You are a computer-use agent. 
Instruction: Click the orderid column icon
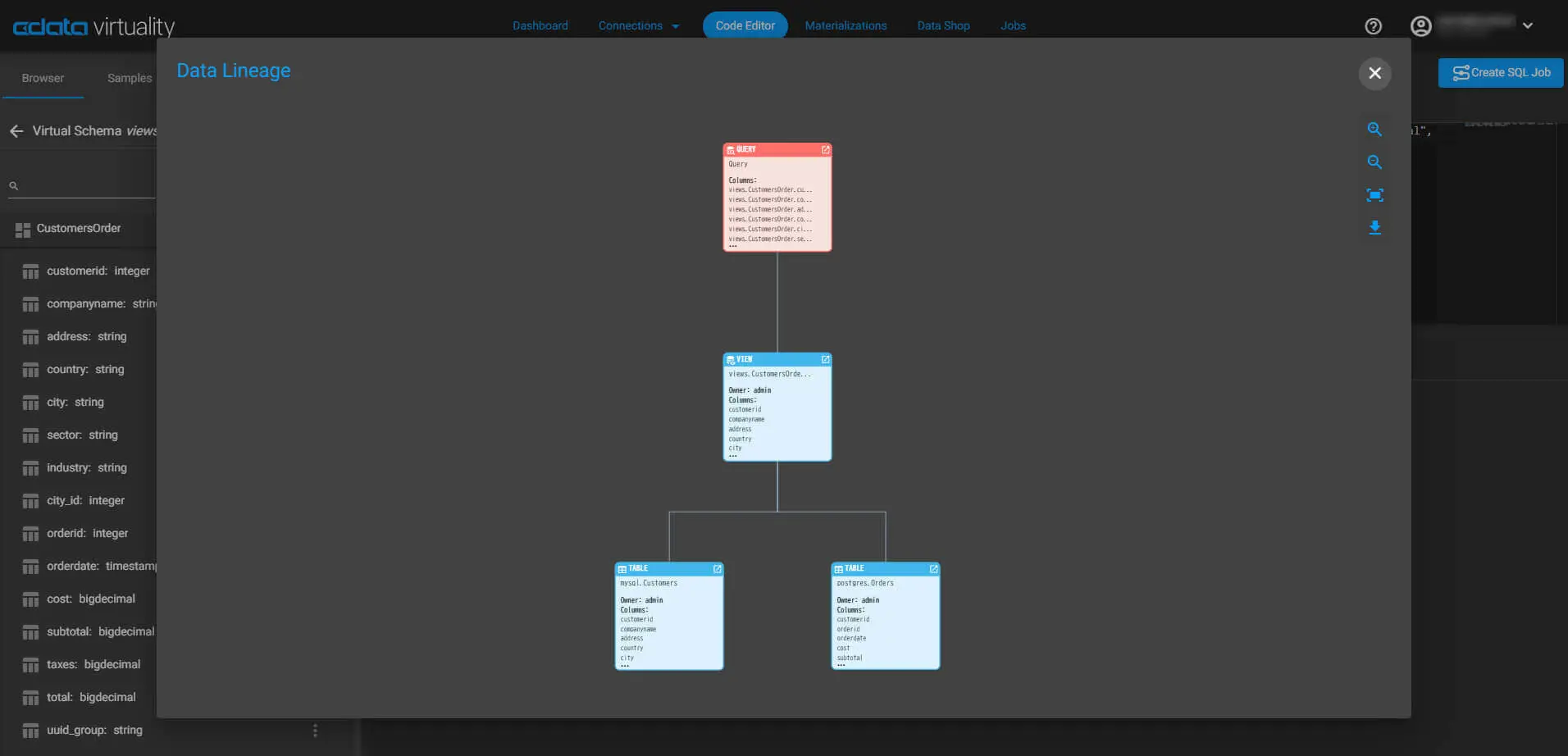30,534
